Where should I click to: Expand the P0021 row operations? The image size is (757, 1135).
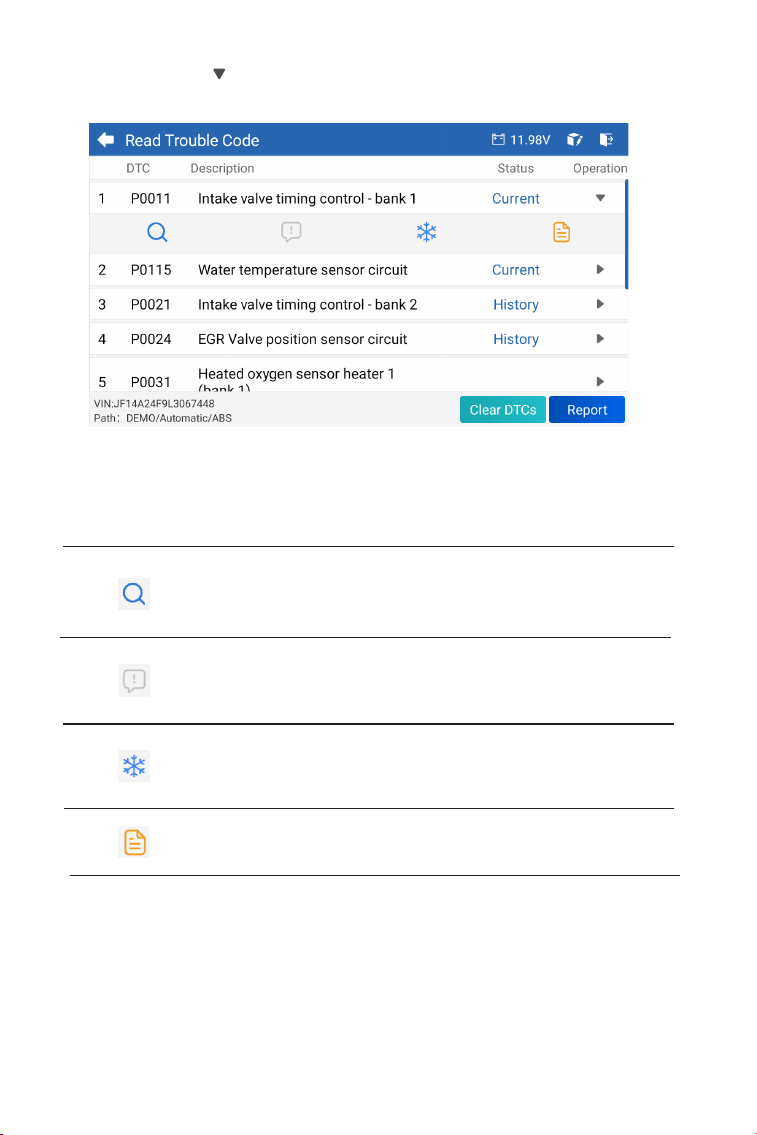(x=600, y=304)
